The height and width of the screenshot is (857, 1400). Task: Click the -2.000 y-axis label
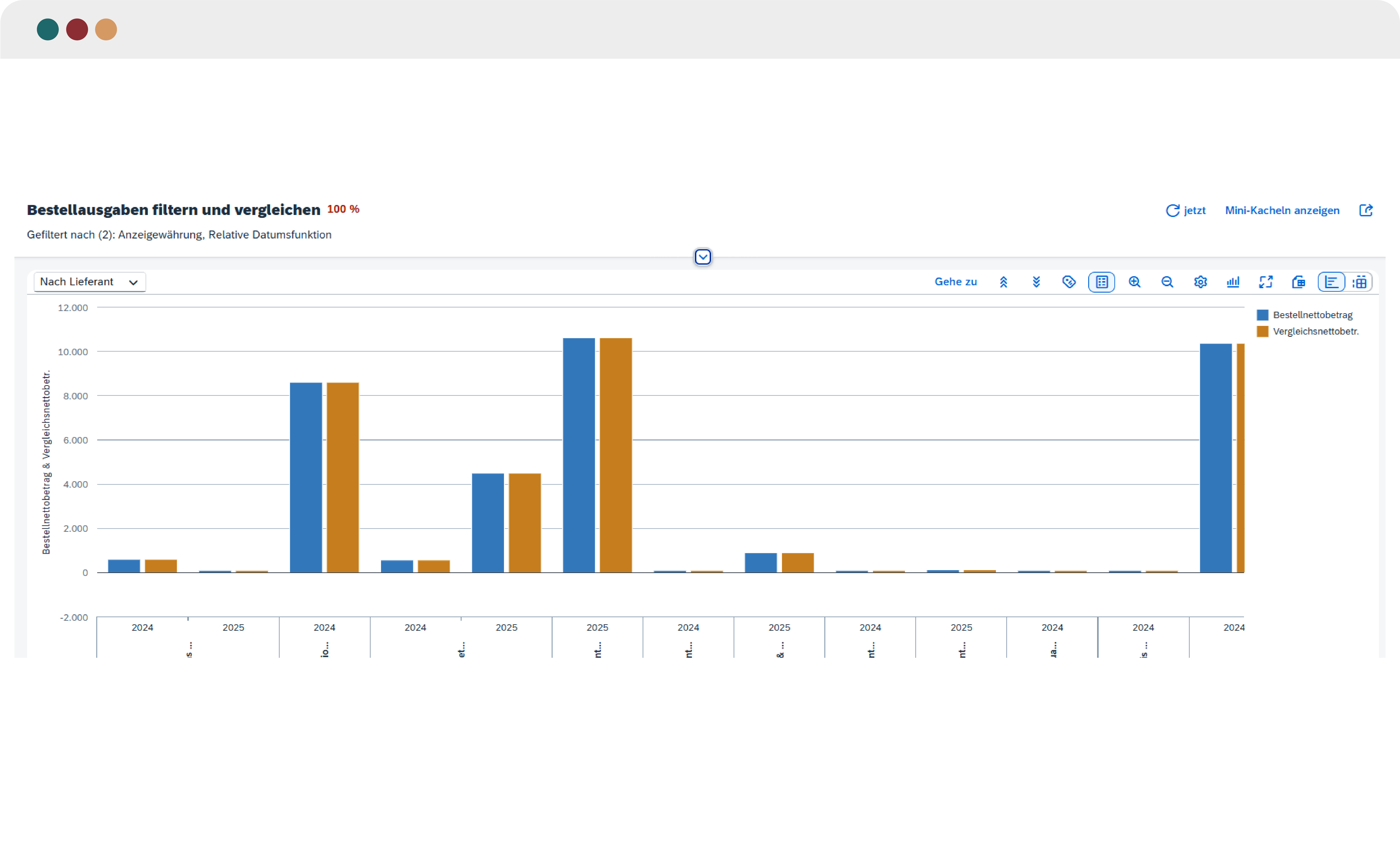pos(74,618)
